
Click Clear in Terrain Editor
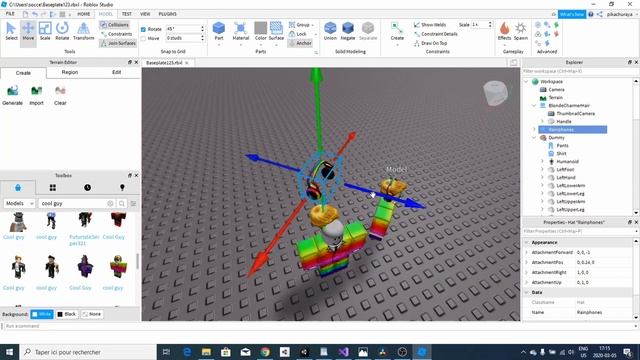click(x=60, y=96)
